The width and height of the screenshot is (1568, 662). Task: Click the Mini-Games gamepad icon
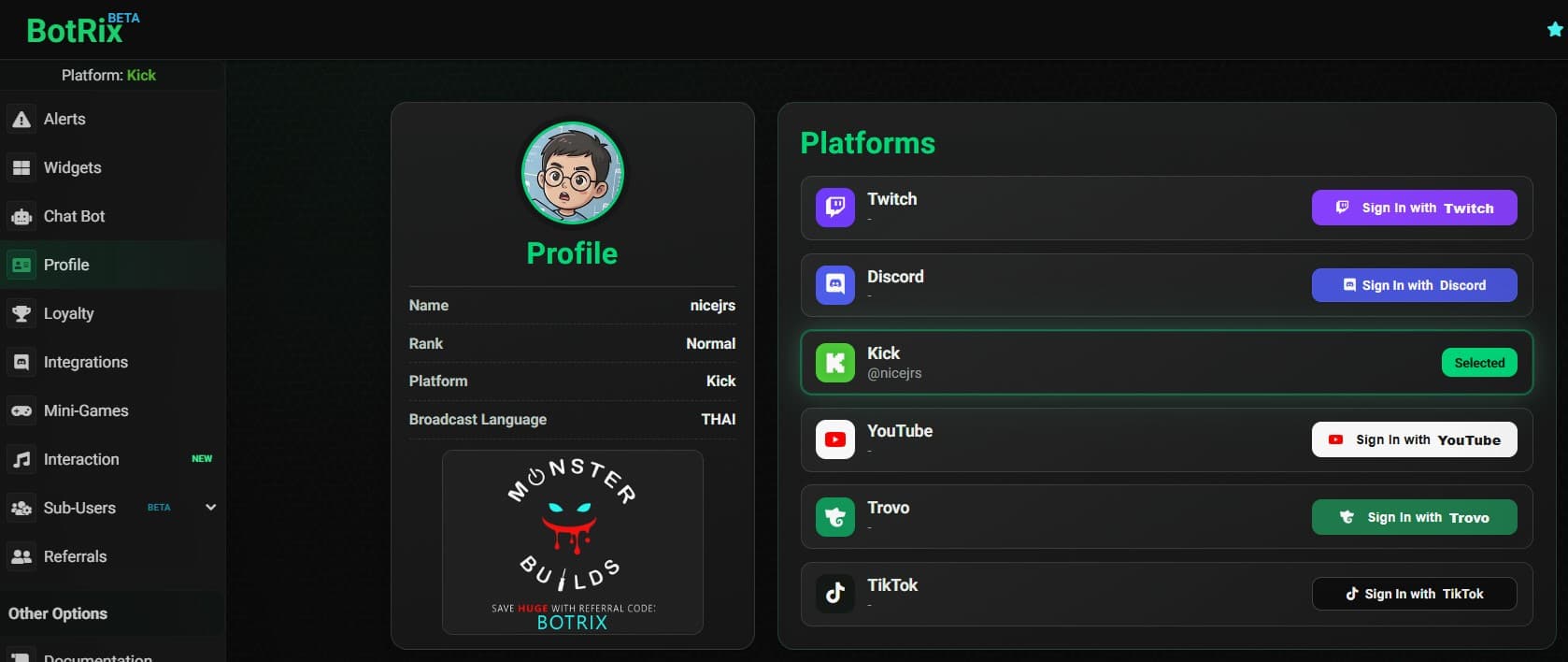click(x=21, y=411)
